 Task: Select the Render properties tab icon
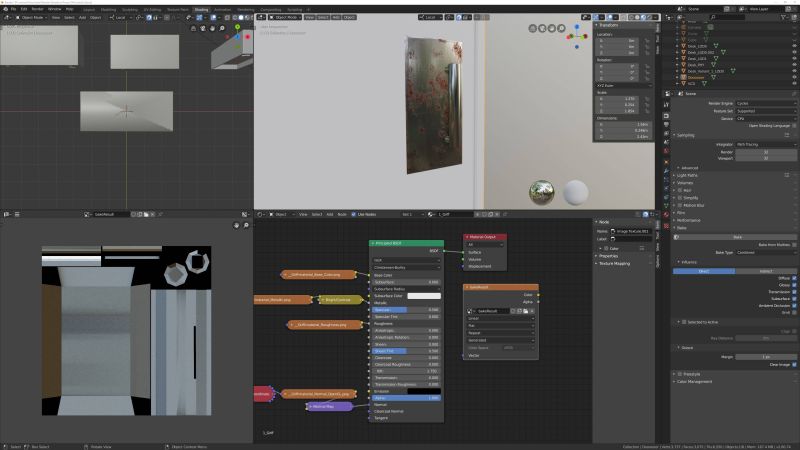[x=666, y=116]
